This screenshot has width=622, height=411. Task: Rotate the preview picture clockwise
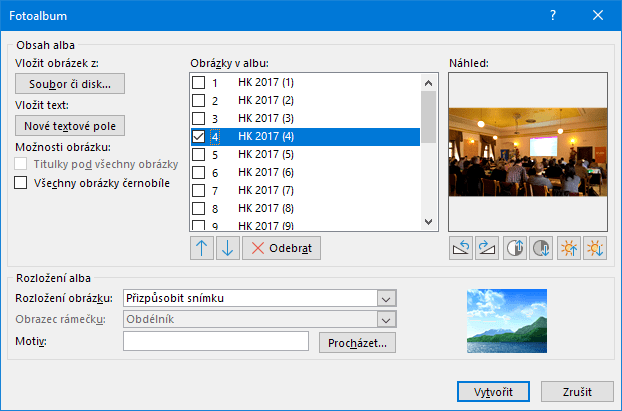[x=487, y=248]
